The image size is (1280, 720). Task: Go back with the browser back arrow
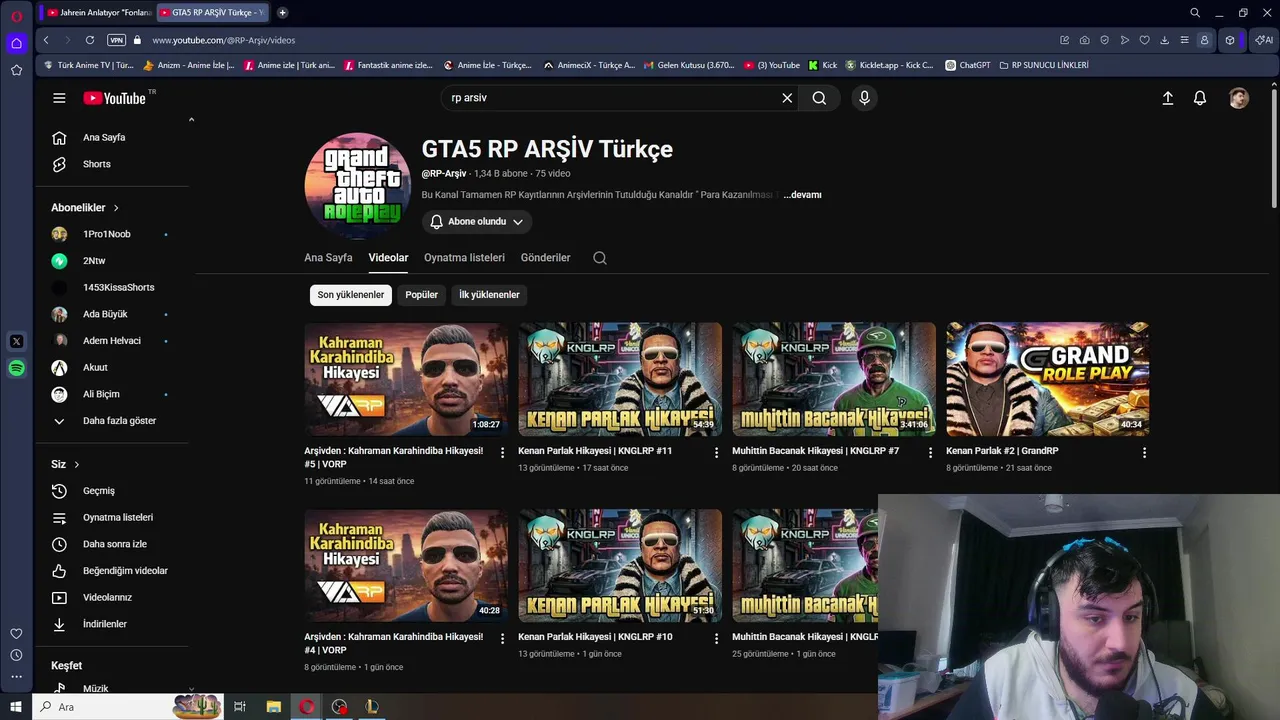(46, 40)
